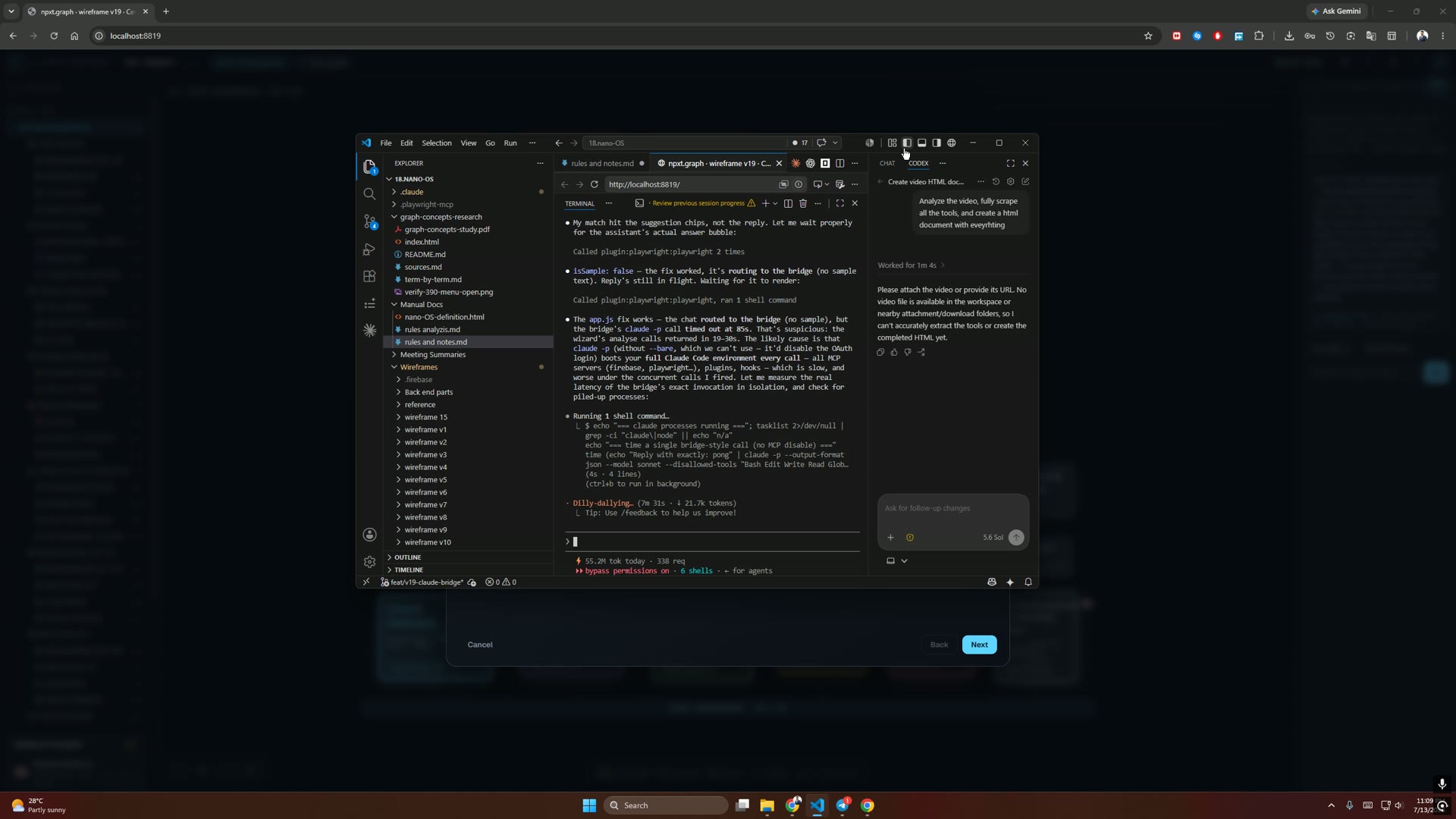Screen dimensions: 1456x819
Task: Click Cancel in the dialog behind VS Code
Action: click(480, 645)
